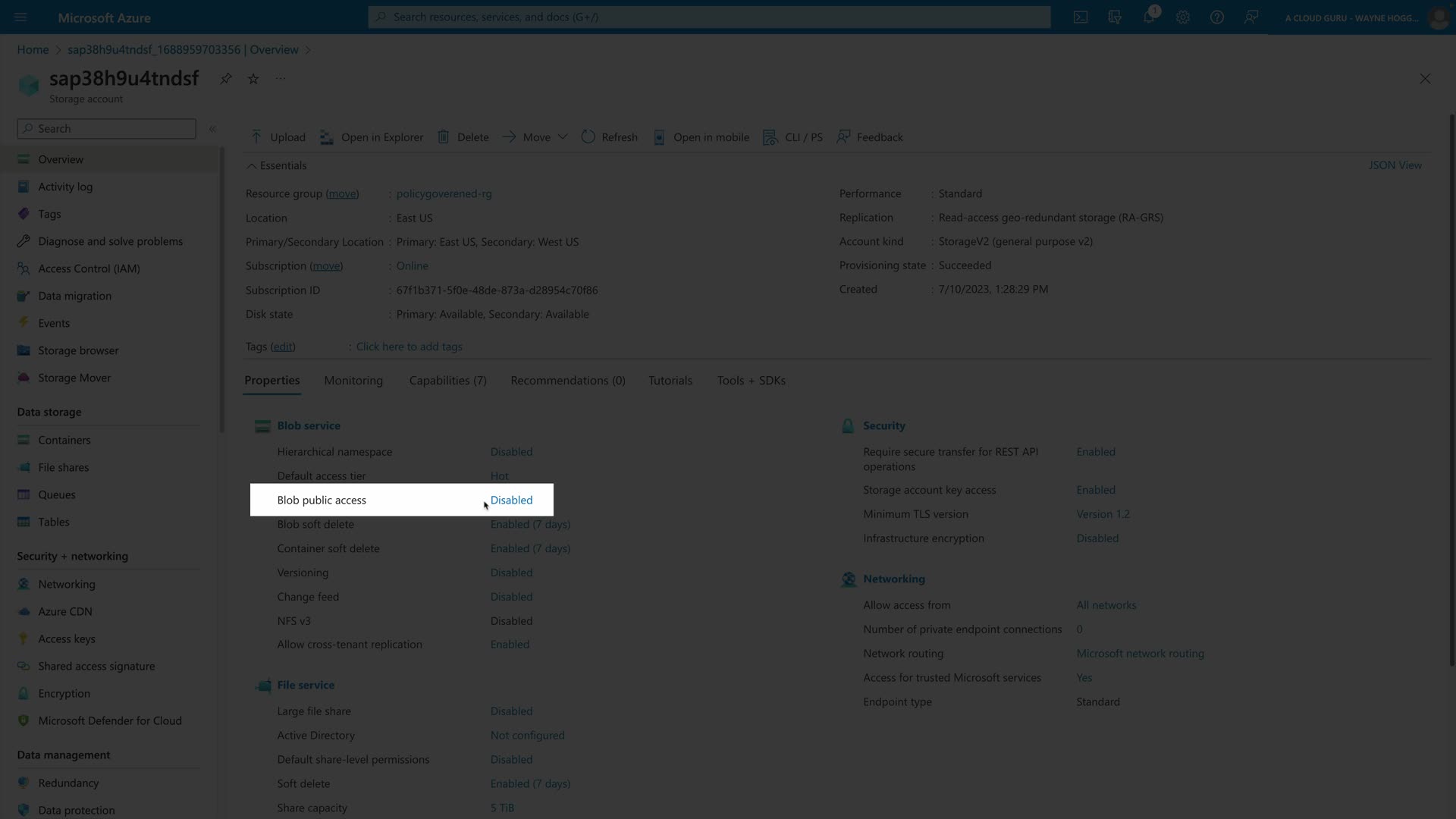
Task: Click the Blob public access Disabled link
Action: [x=511, y=500]
